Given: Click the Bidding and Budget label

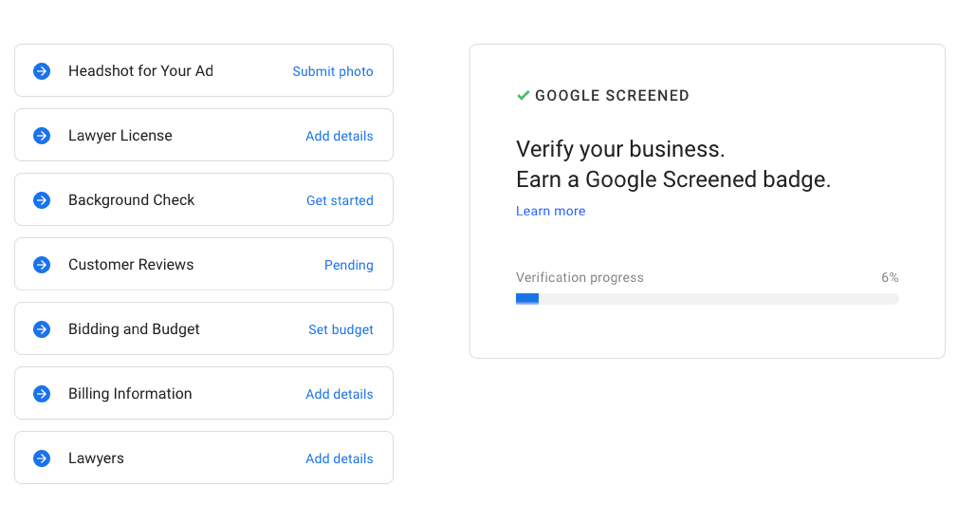Looking at the screenshot, I should click(134, 329).
